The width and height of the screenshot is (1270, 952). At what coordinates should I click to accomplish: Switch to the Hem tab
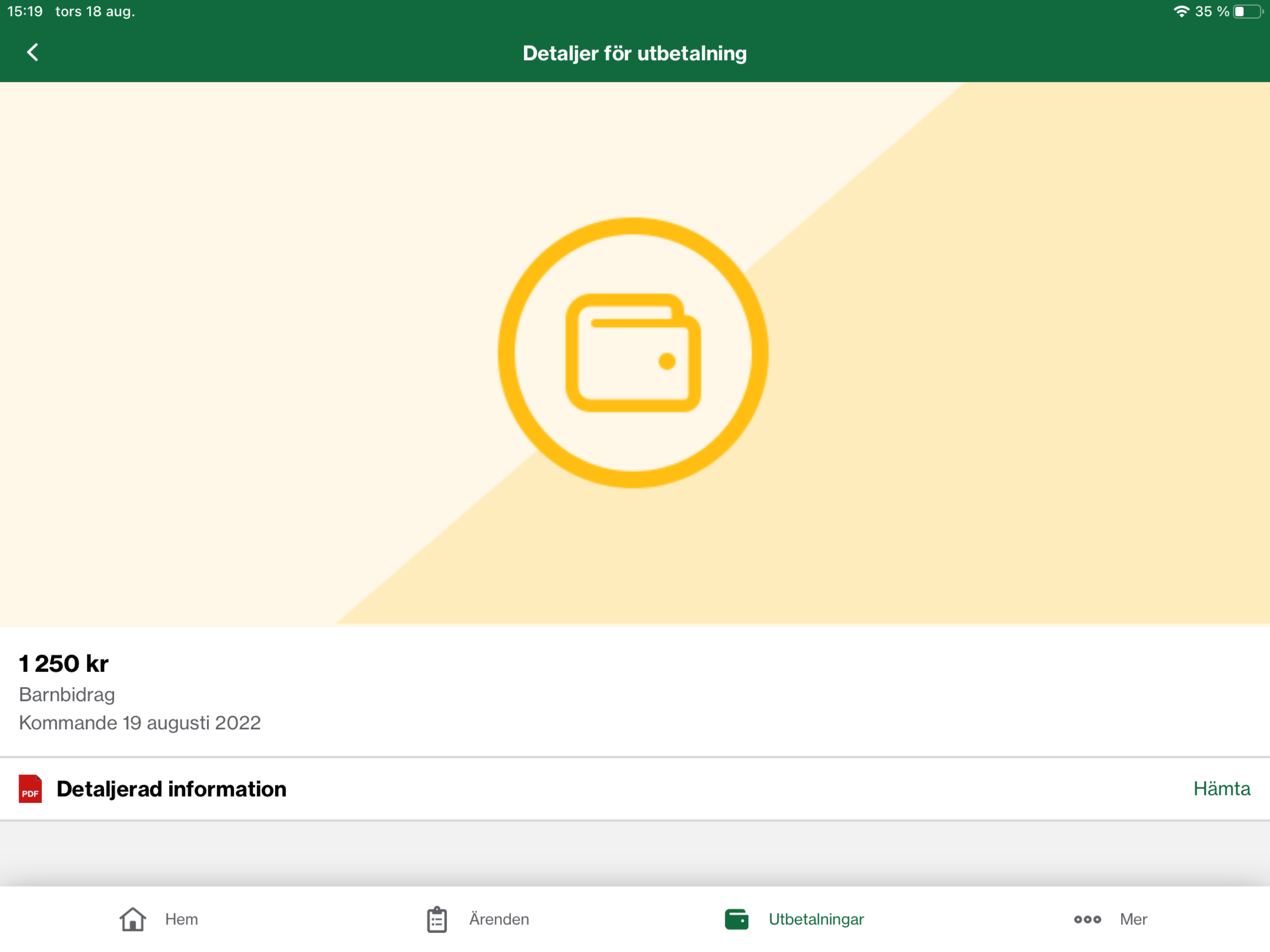(159, 919)
